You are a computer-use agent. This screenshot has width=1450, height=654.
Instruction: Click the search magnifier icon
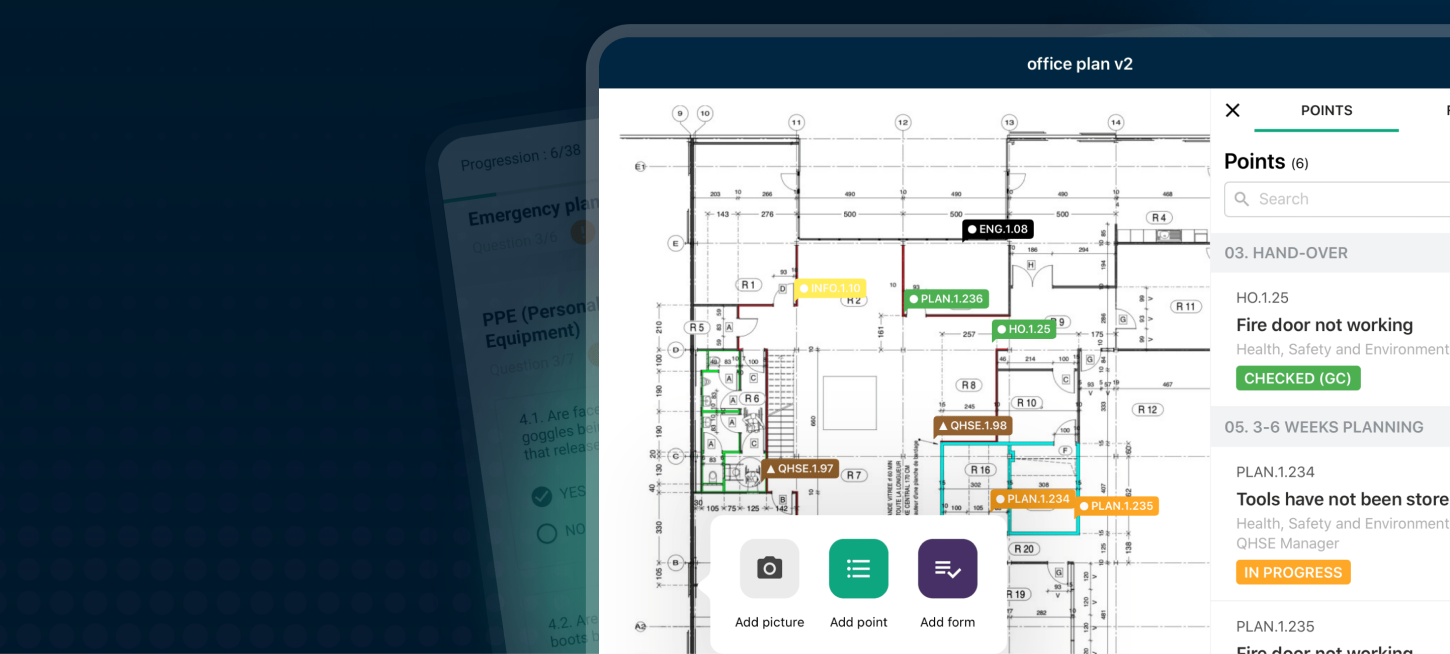point(1242,199)
